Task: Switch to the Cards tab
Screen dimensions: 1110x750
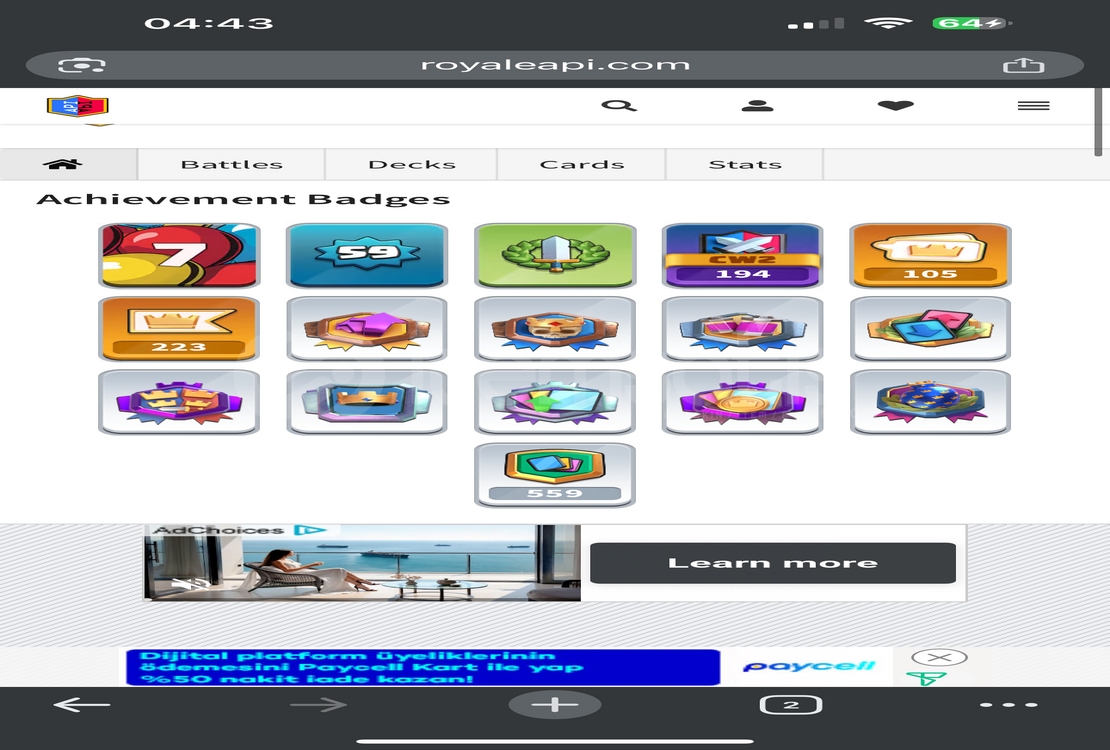Action: click(582, 164)
